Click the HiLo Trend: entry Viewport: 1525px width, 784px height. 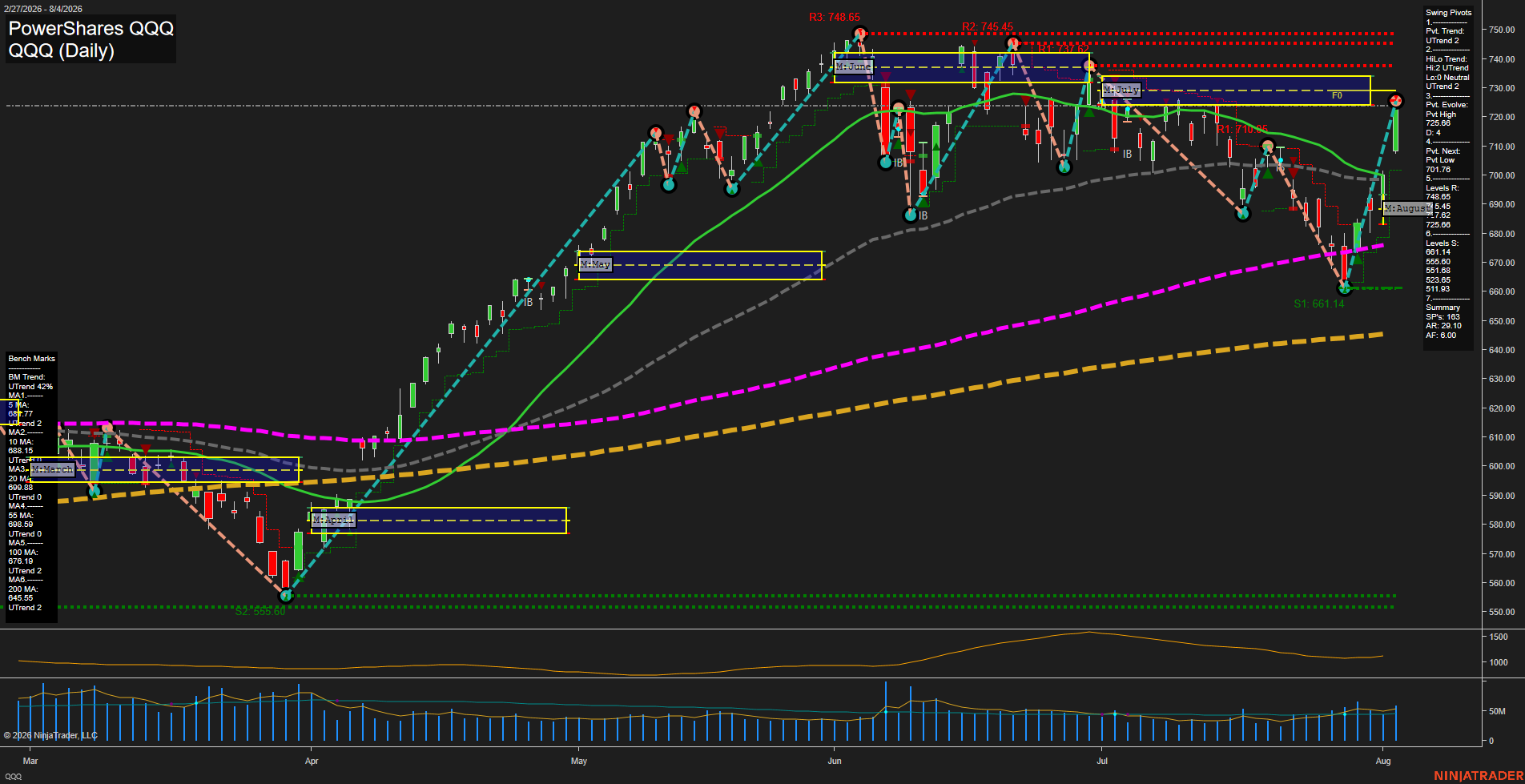[1447, 59]
